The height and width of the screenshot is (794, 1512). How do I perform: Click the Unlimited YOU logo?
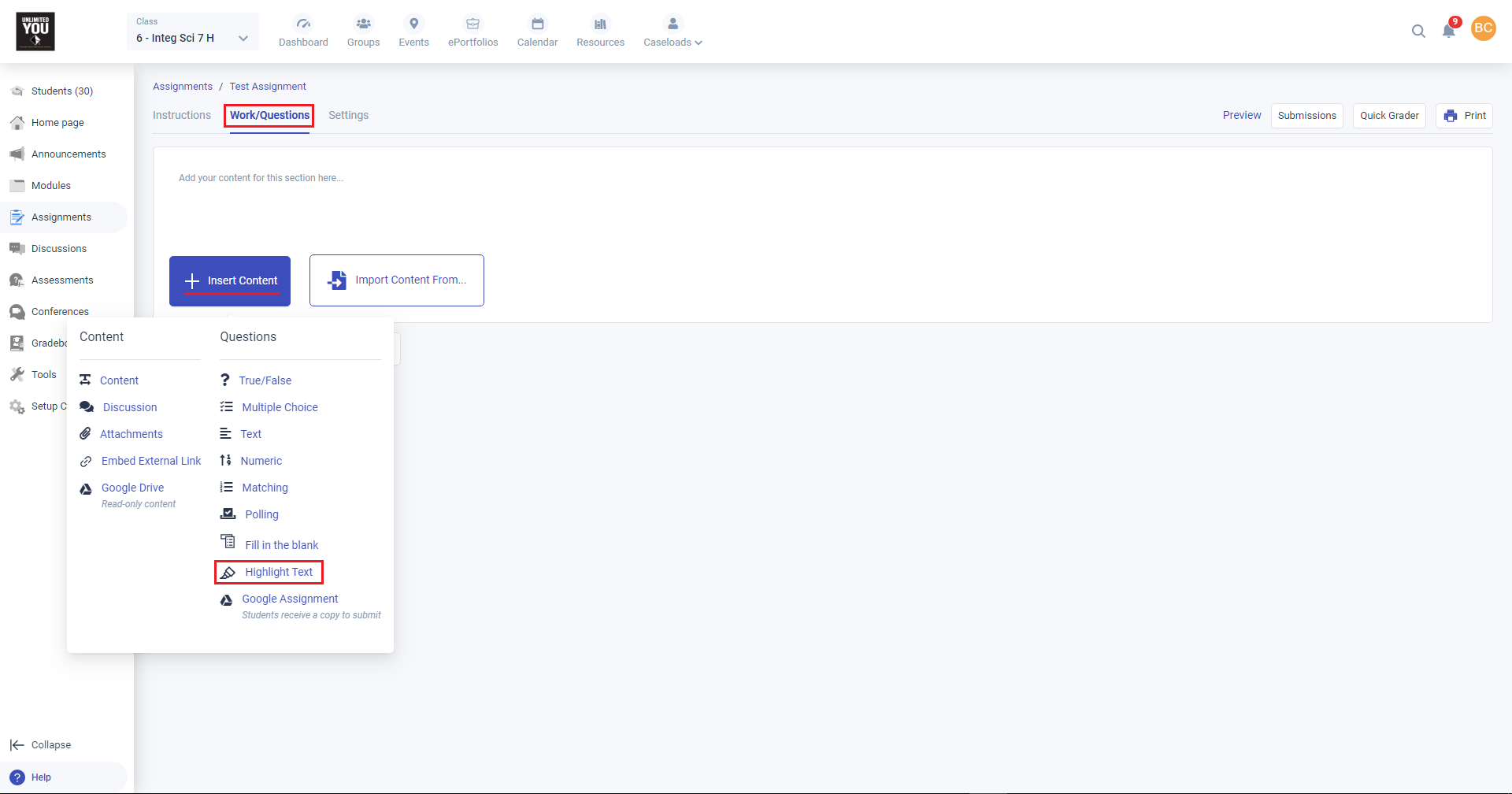35,32
